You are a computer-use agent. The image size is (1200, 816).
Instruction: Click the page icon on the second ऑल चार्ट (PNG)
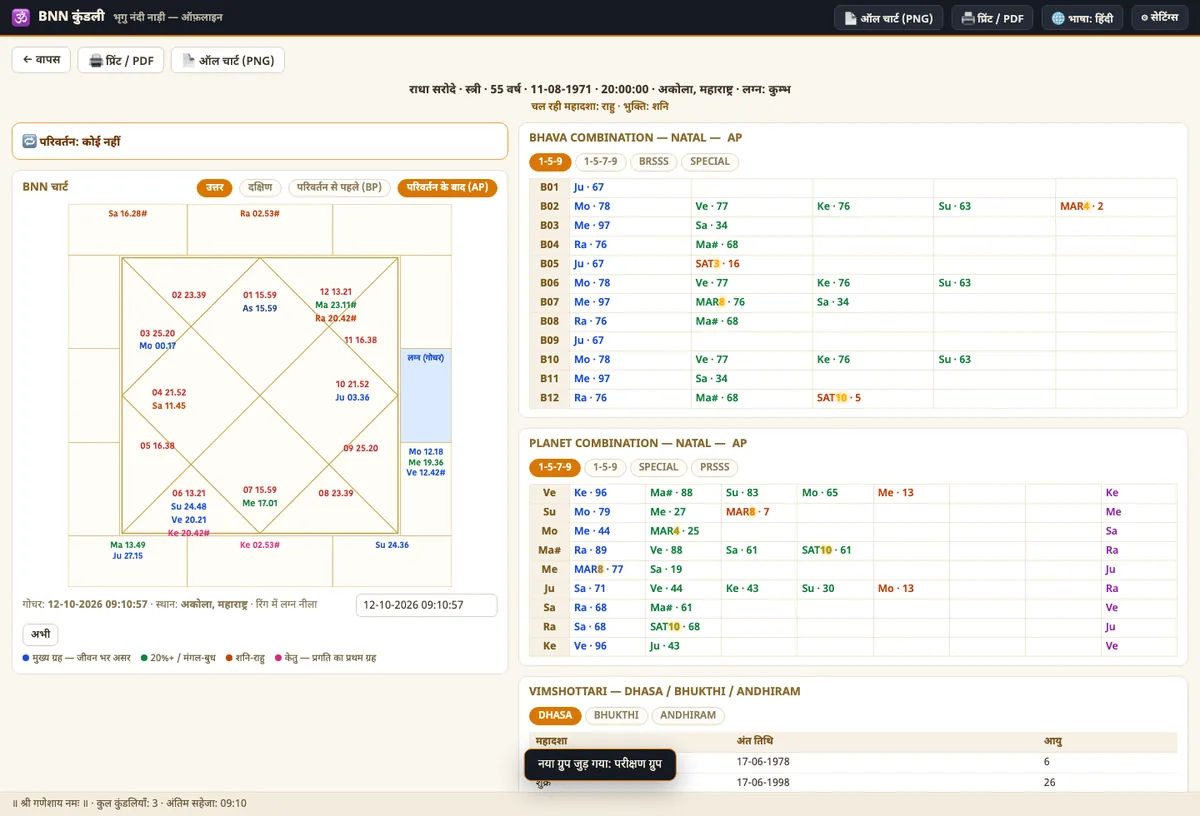pos(188,60)
